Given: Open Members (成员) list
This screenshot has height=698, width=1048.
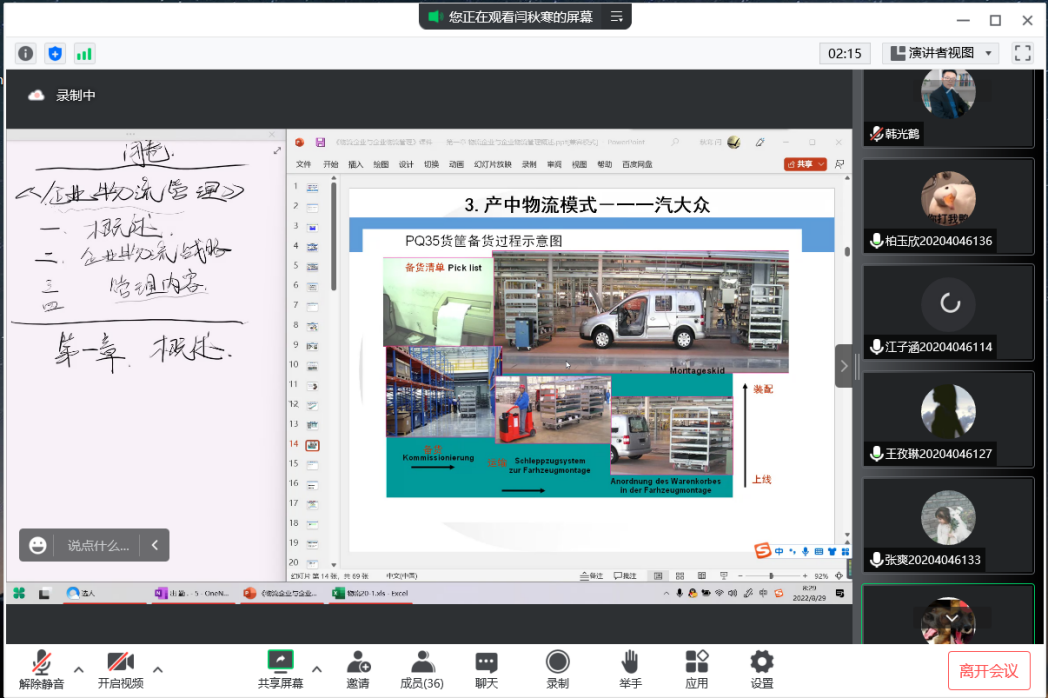Looking at the screenshot, I should click(422, 669).
